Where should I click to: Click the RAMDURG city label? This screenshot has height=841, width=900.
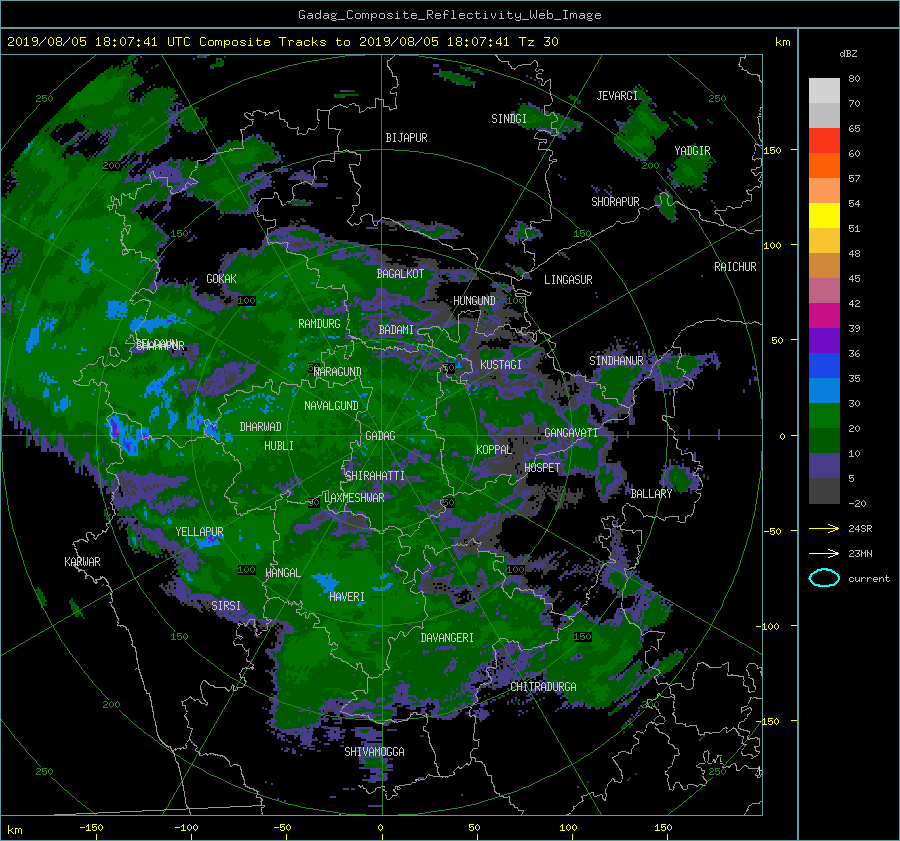tap(319, 324)
